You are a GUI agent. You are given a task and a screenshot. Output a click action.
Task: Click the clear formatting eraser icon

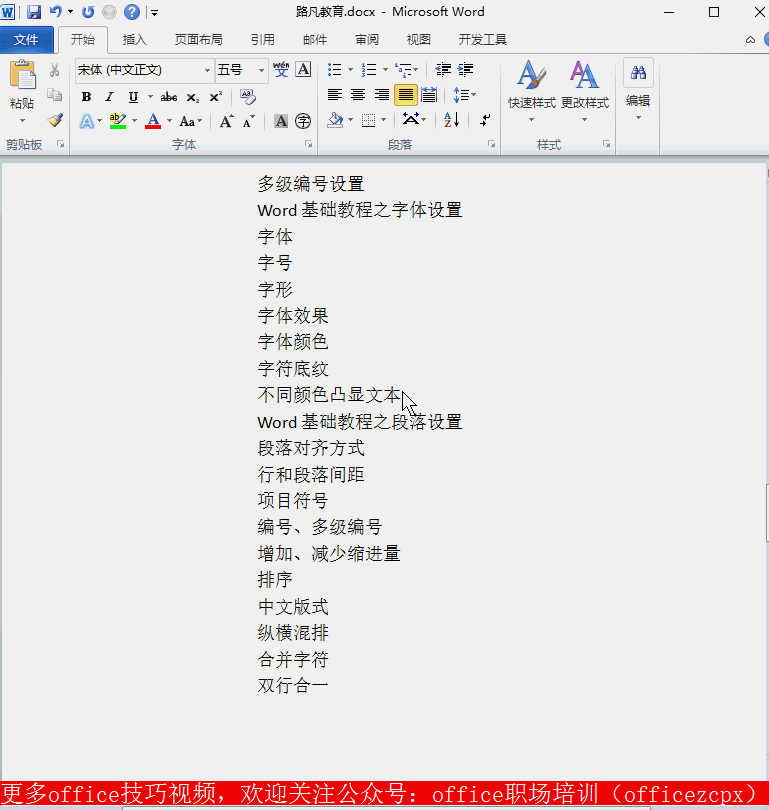coord(248,96)
